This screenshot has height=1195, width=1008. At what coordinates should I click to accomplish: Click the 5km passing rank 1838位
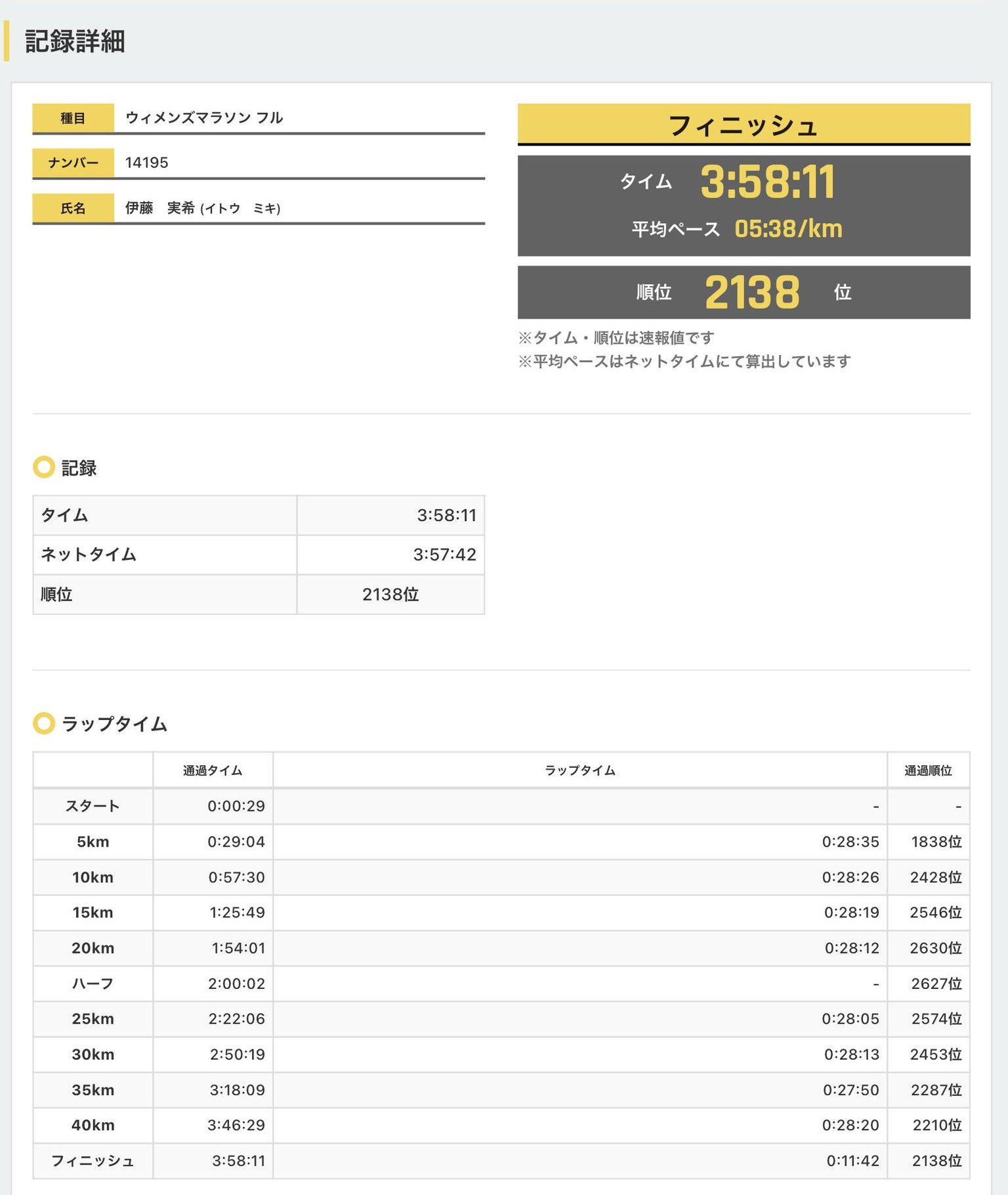coord(936,841)
